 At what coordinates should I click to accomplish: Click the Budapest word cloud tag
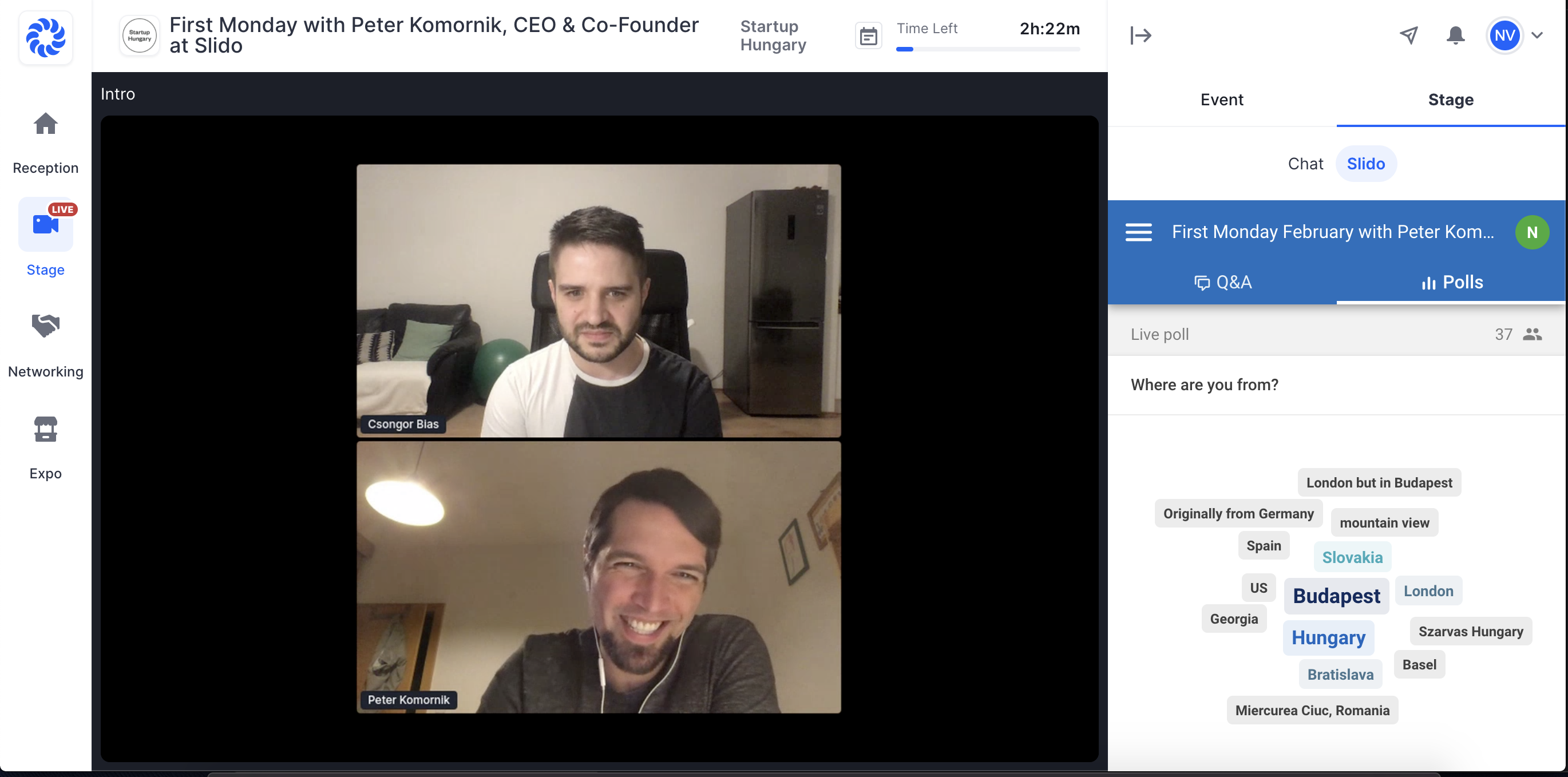[x=1336, y=596]
